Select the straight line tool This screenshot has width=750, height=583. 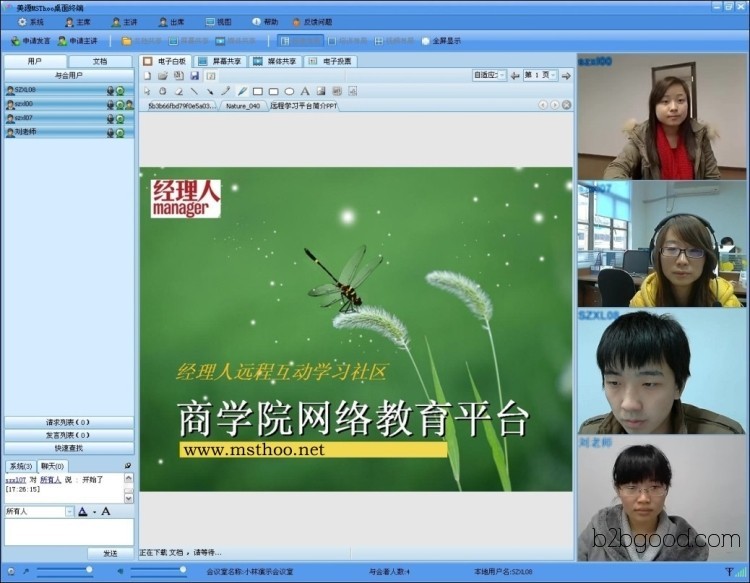194,91
